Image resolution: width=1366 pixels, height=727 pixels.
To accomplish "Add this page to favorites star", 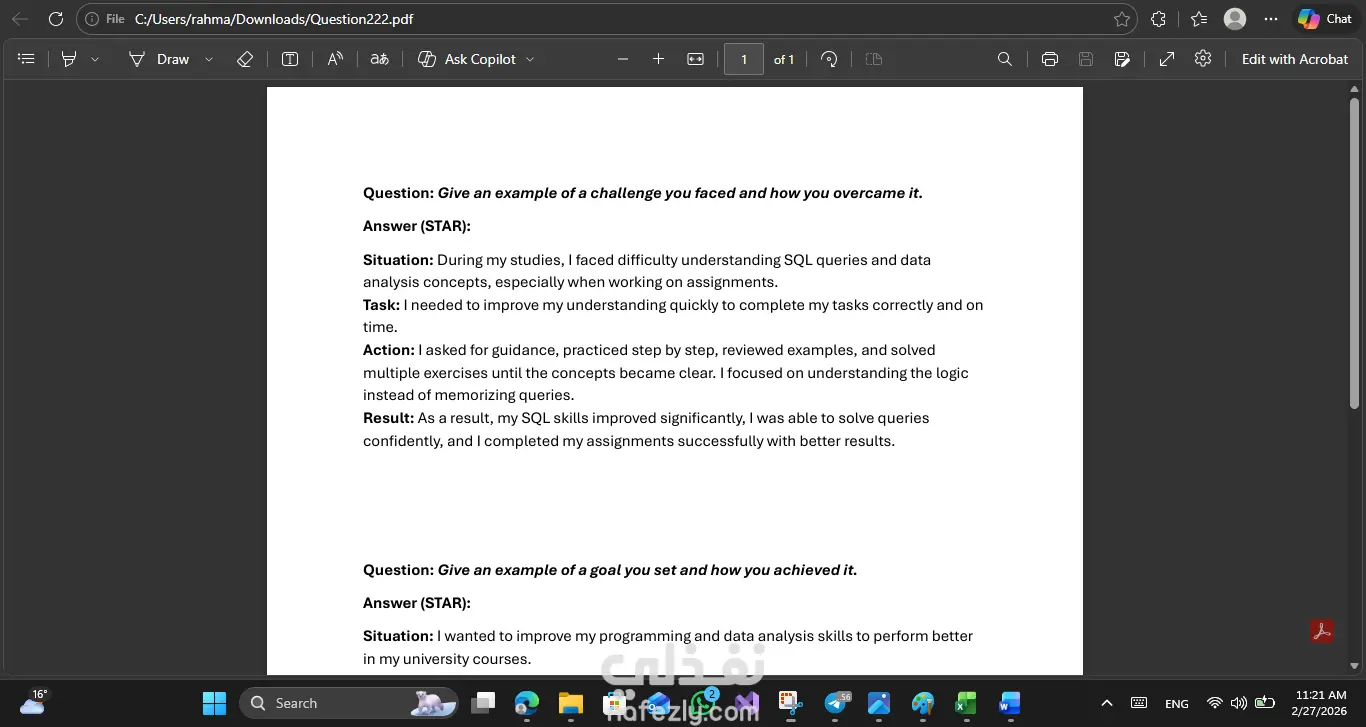I will coord(1122,19).
